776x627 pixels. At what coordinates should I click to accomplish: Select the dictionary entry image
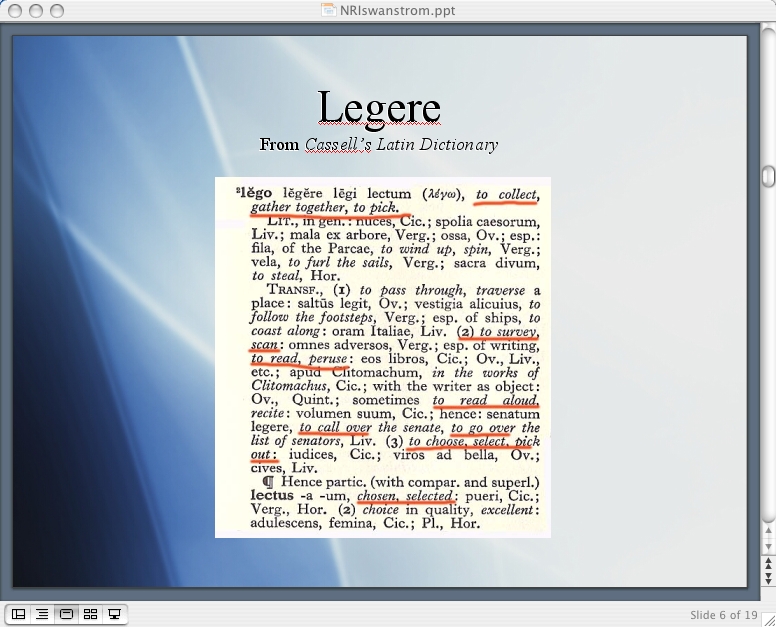(x=383, y=357)
